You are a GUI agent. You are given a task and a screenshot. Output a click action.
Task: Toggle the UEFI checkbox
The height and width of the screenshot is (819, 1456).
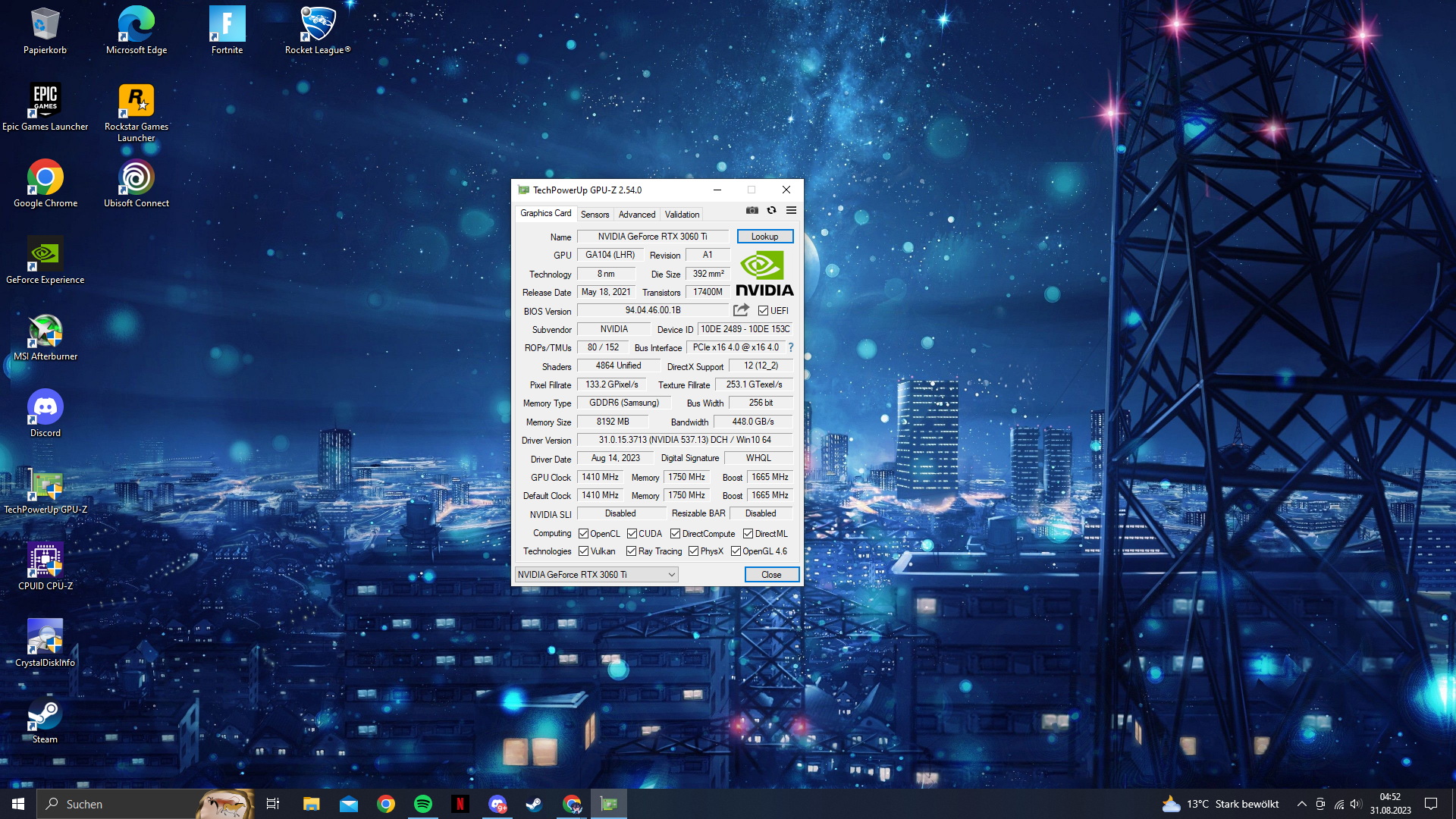click(763, 311)
